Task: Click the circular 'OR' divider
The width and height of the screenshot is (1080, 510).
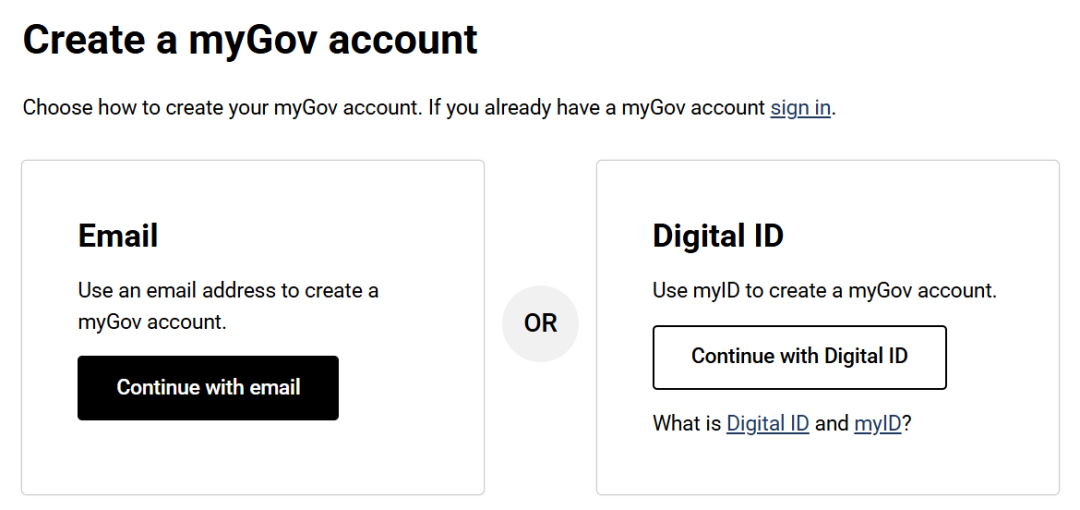Action: [x=540, y=324]
